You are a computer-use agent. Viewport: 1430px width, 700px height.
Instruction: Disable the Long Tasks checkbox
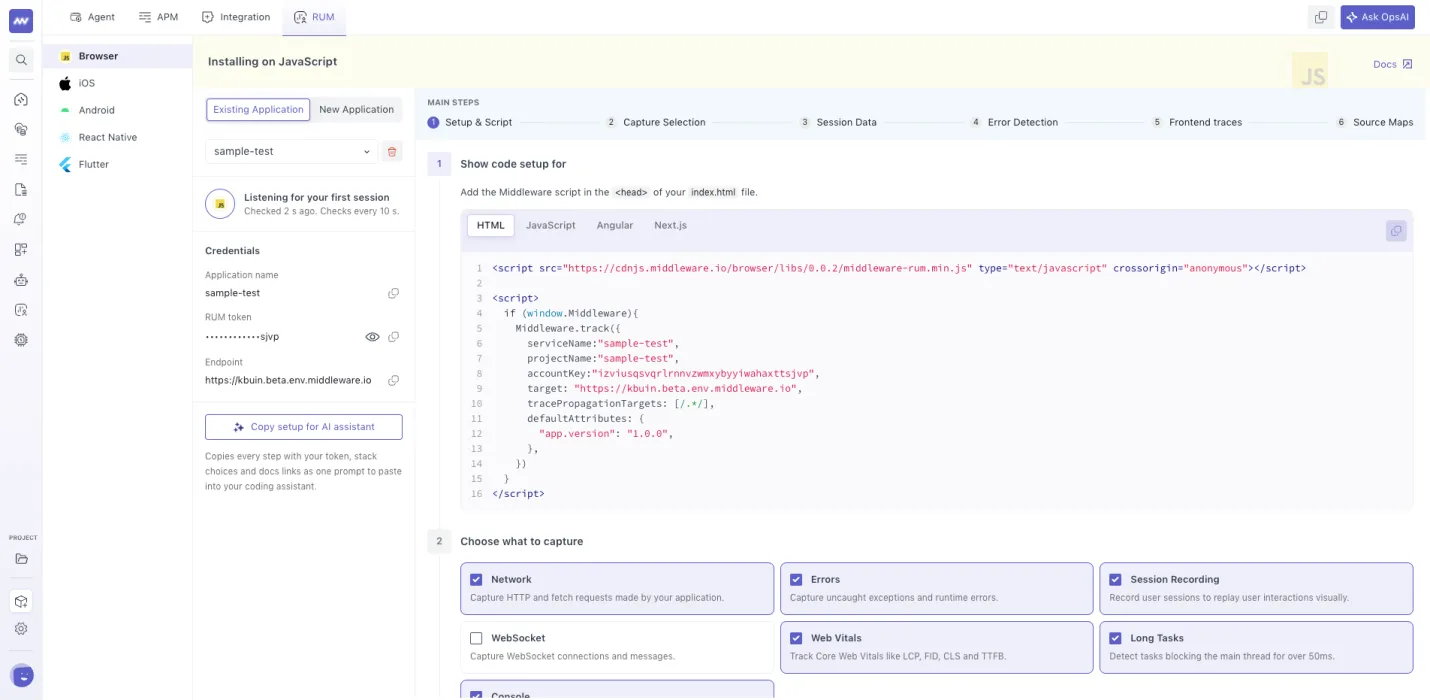click(1116, 638)
